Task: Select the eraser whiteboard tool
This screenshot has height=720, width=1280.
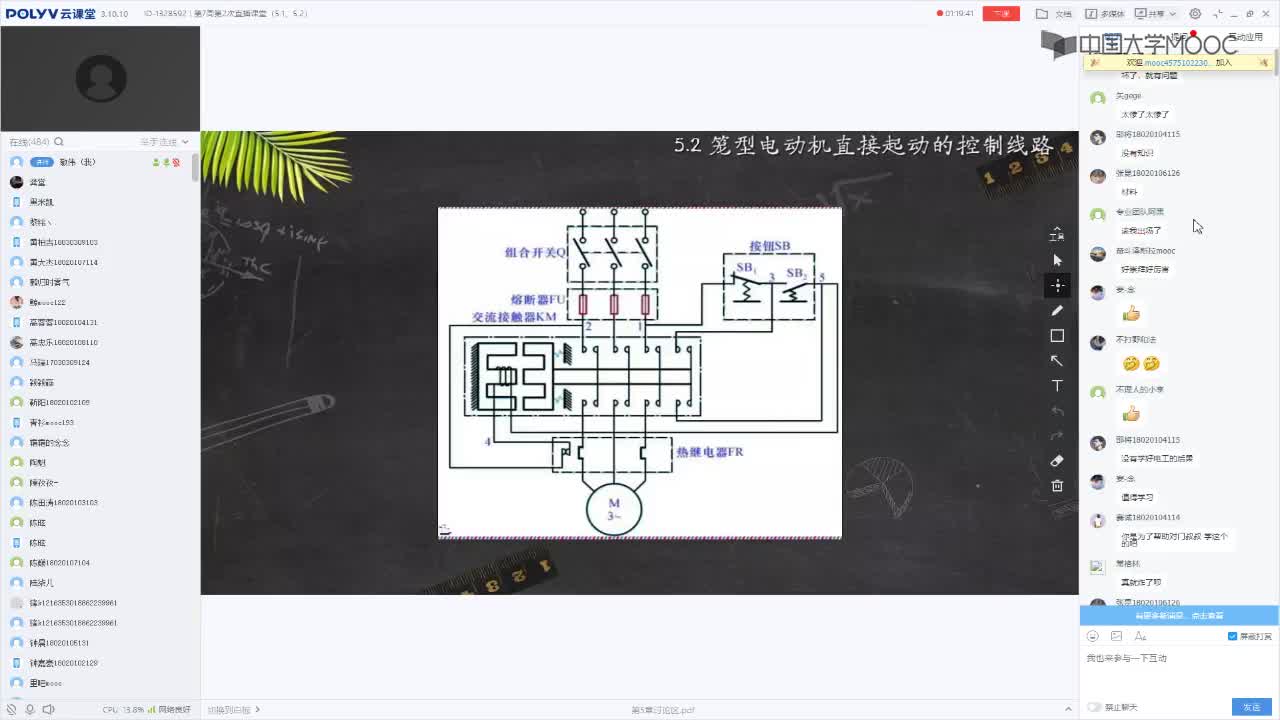Action: coord(1057,461)
